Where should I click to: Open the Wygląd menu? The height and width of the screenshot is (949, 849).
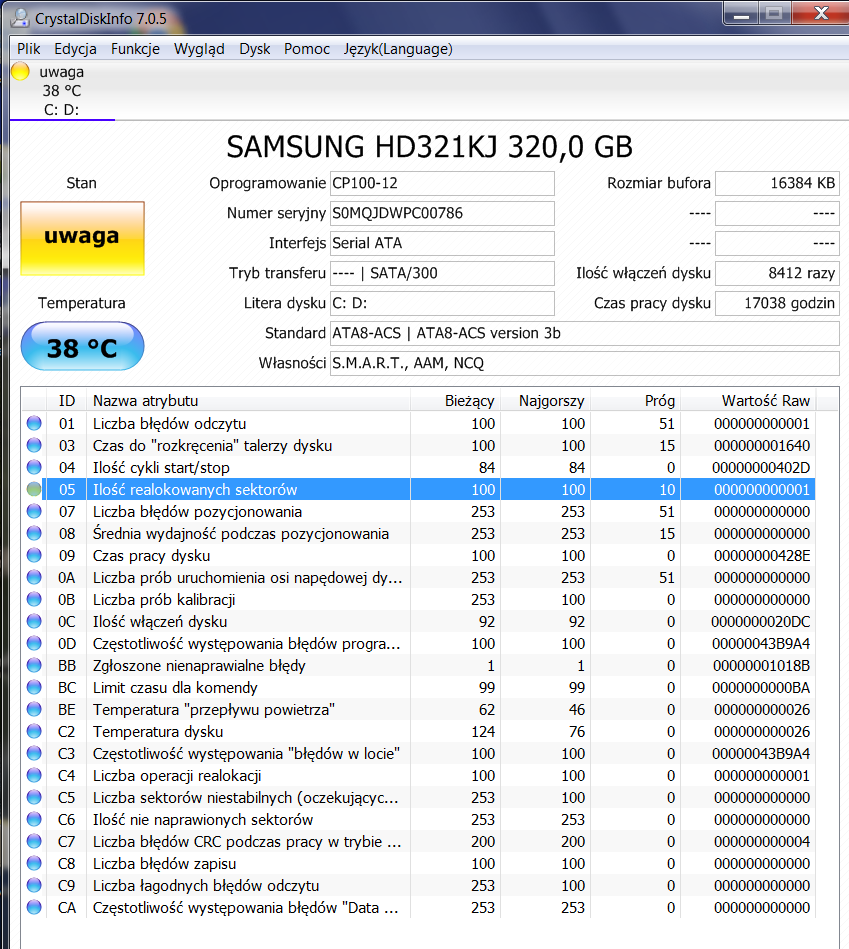(199, 49)
